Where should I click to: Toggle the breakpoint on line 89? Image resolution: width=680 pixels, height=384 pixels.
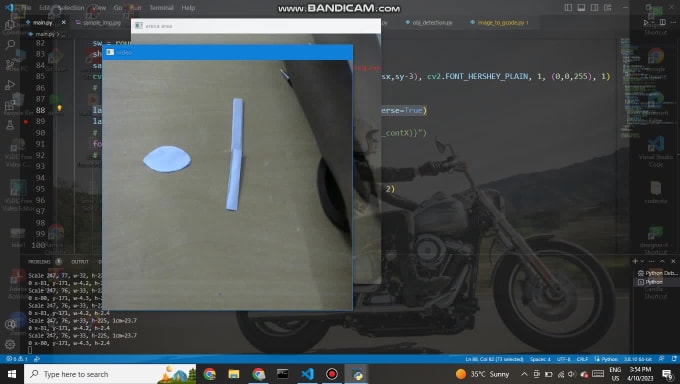(26, 121)
